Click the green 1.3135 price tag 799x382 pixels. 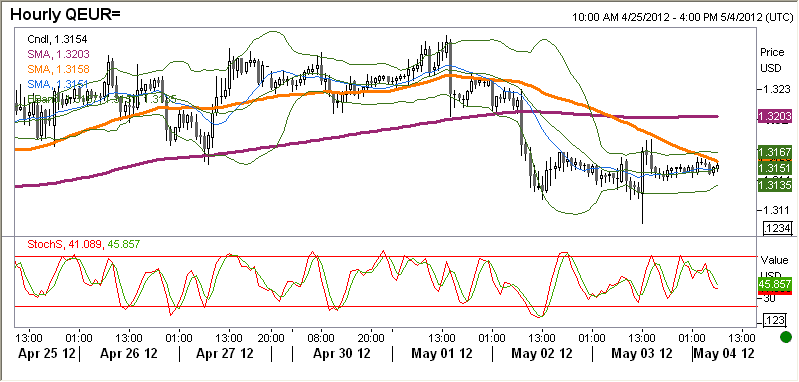pos(775,184)
